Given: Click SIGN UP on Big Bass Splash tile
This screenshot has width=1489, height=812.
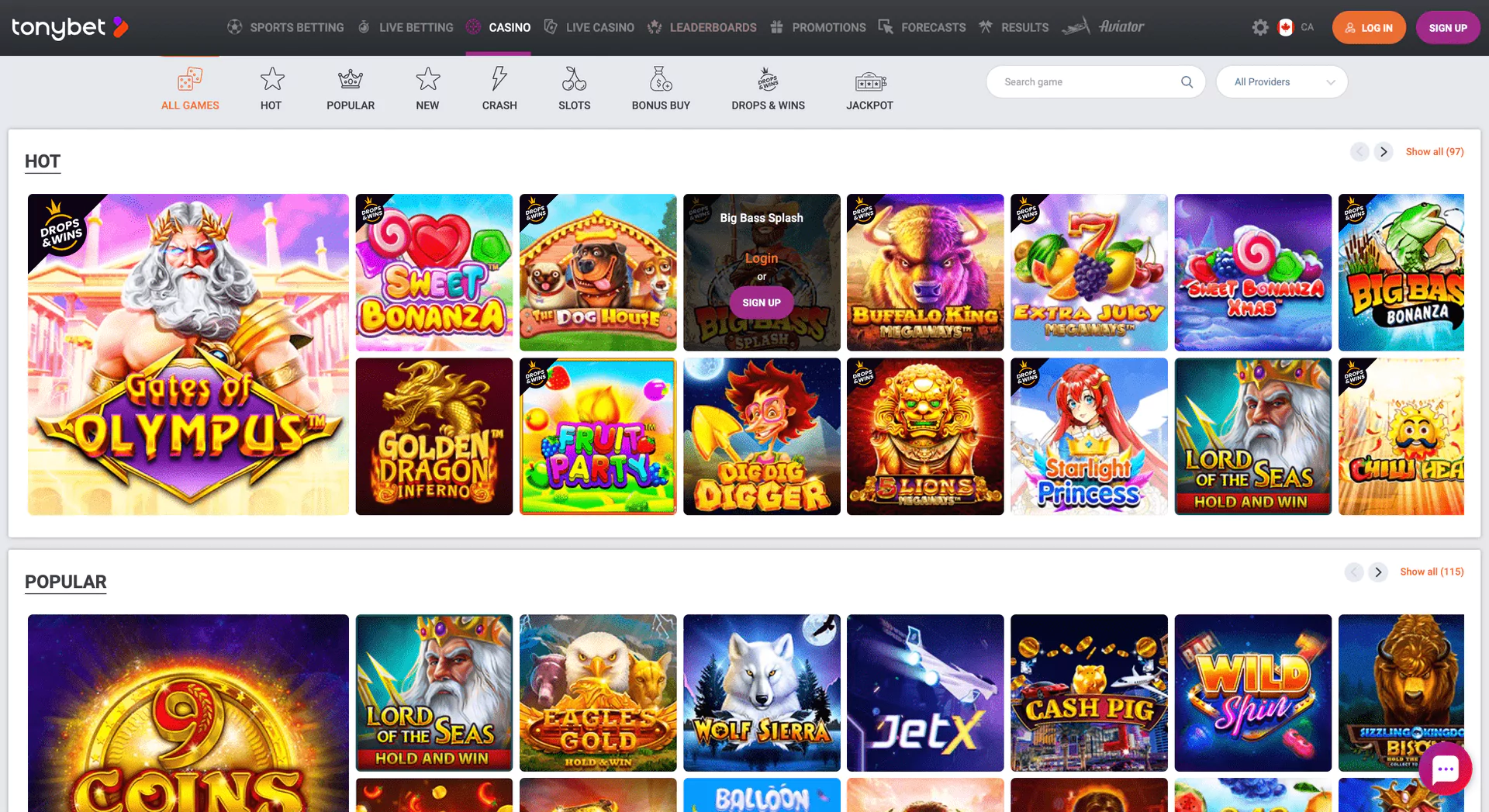Looking at the screenshot, I should point(762,302).
